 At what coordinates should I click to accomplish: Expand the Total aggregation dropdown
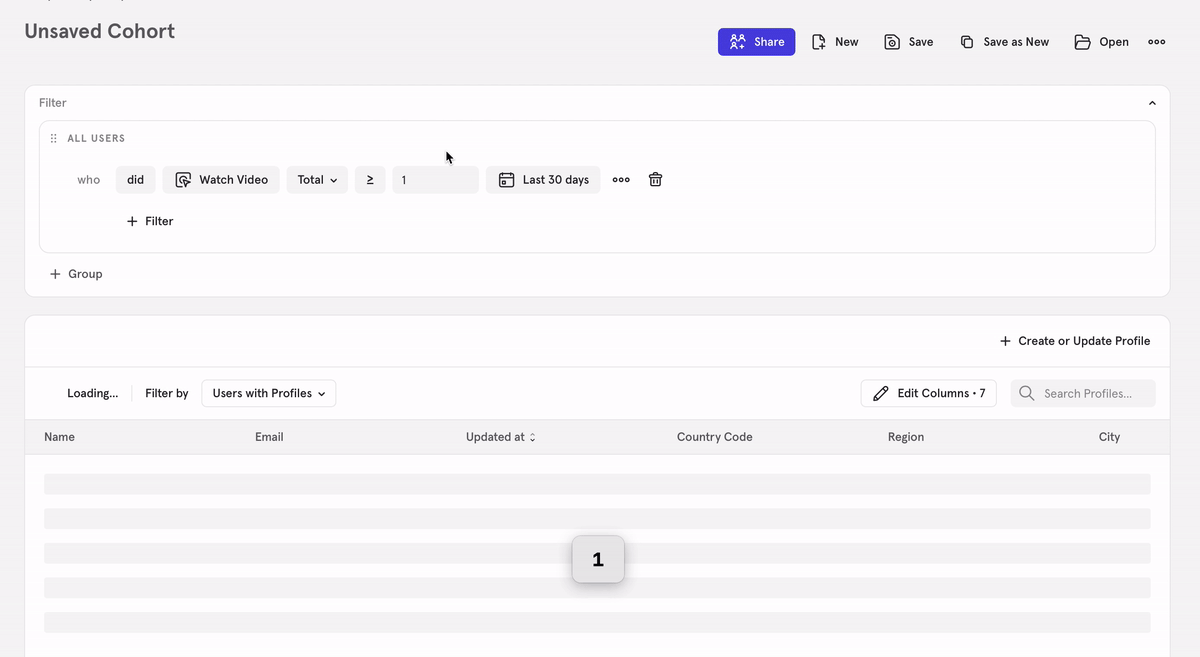(317, 180)
